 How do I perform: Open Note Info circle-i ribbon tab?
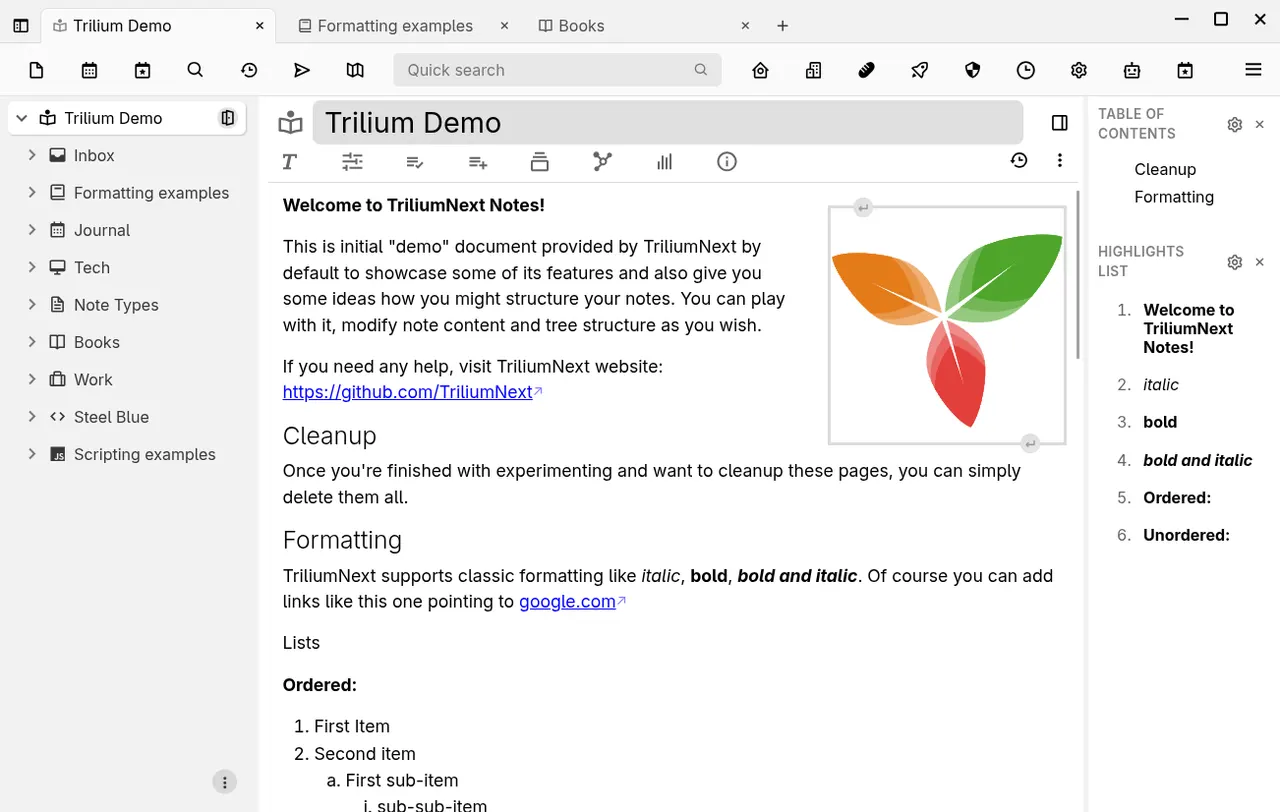(x=727, y=161)
